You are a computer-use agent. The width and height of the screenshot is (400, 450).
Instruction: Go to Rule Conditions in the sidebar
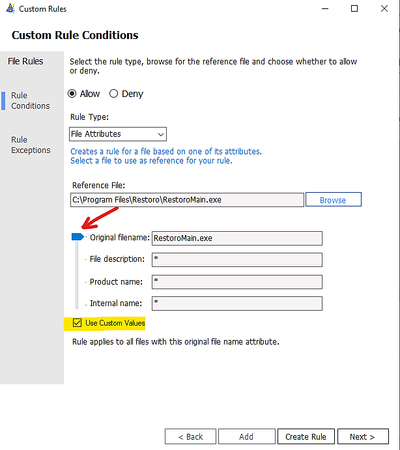pos(30,101)
